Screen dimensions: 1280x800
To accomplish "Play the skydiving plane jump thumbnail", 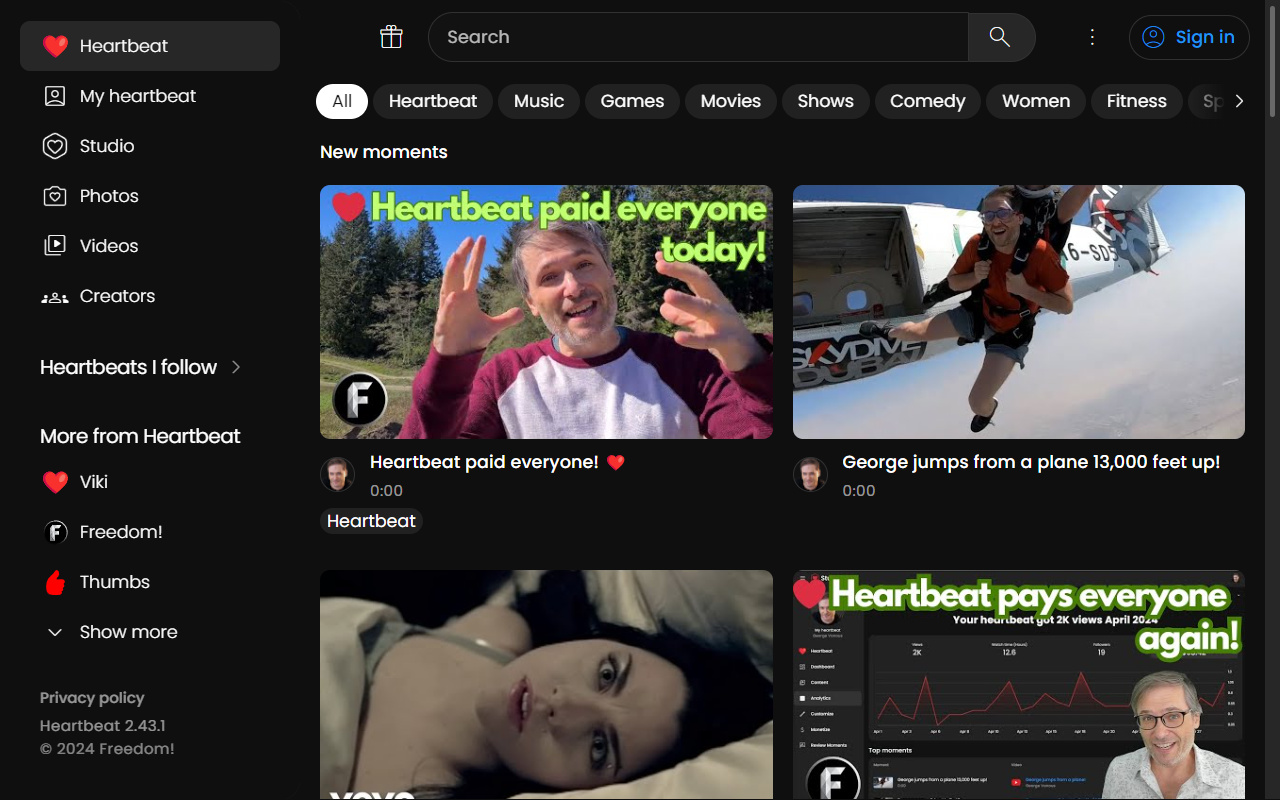I will (1019, 312).
